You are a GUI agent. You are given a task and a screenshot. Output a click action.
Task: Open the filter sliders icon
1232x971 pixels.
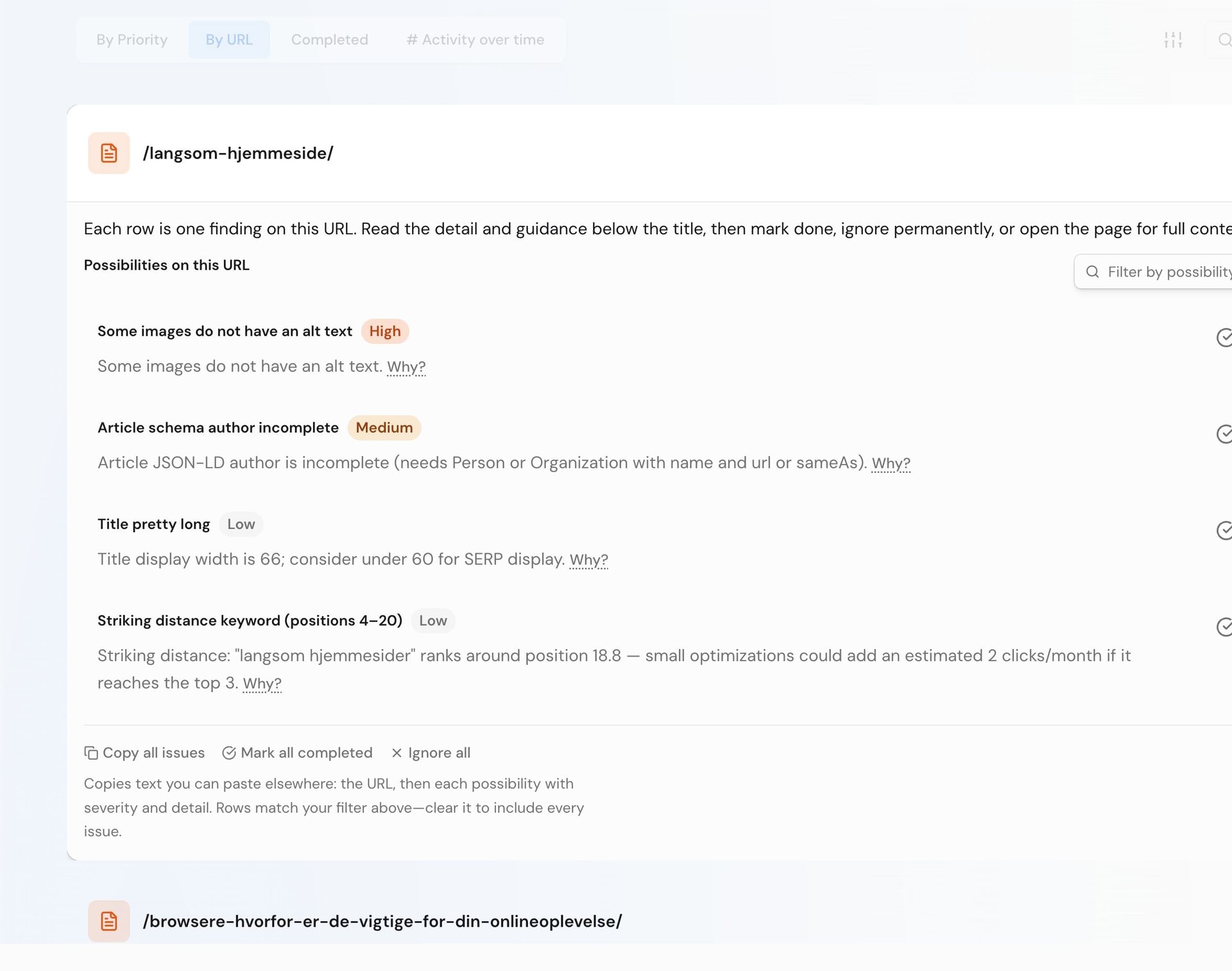[x=1173, y=40]
